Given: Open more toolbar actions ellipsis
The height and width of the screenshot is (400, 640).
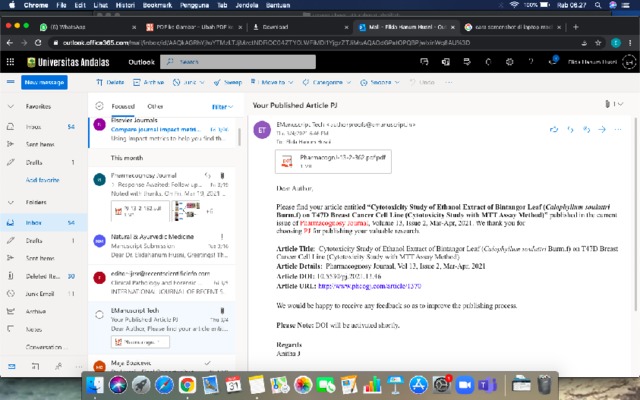Looking at the screenshot, I should click(x=449, y=82).
